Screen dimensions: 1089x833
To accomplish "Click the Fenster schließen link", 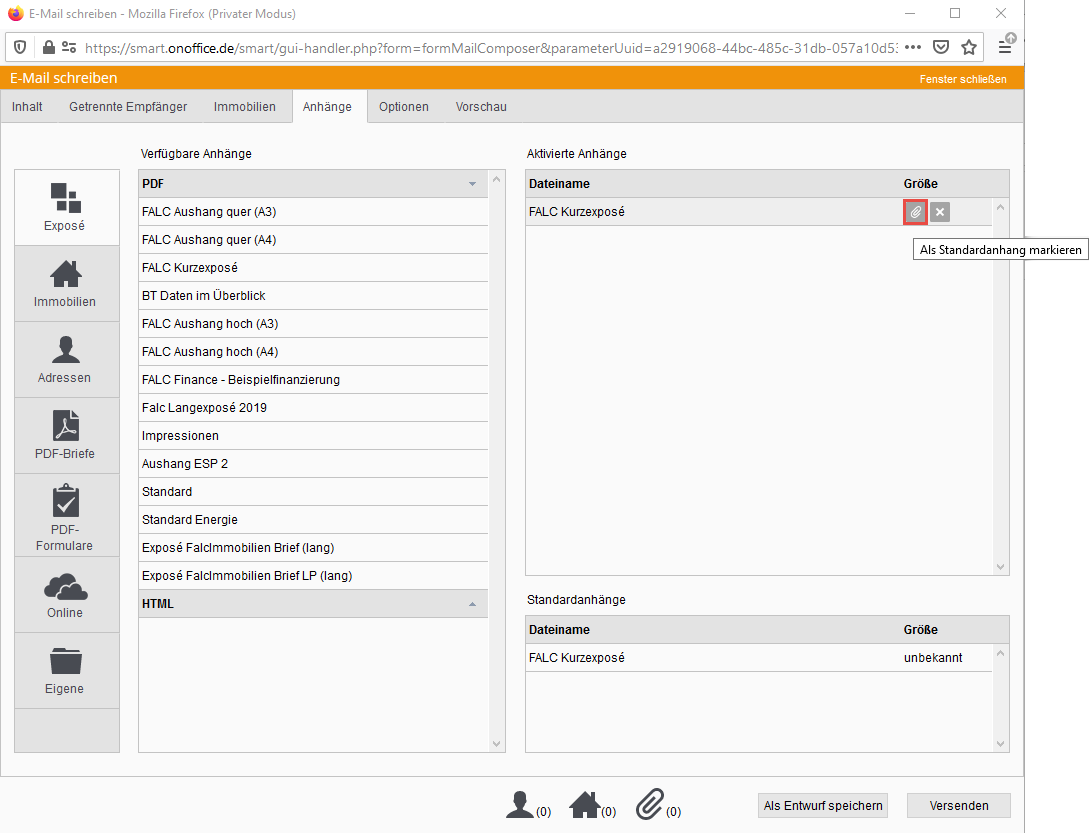I will pos(962,79).
